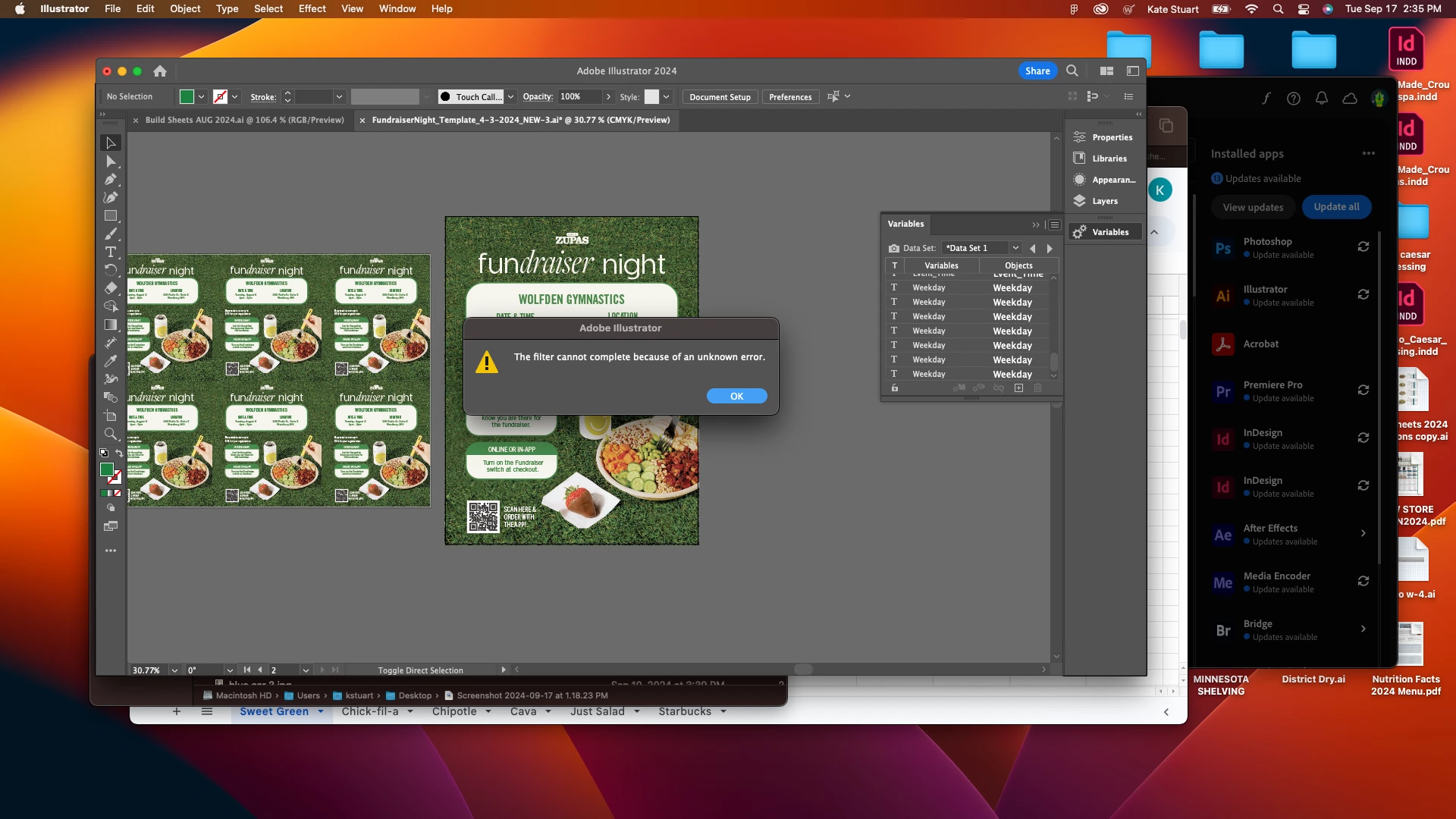Open the Effect menu

[312, 9]
